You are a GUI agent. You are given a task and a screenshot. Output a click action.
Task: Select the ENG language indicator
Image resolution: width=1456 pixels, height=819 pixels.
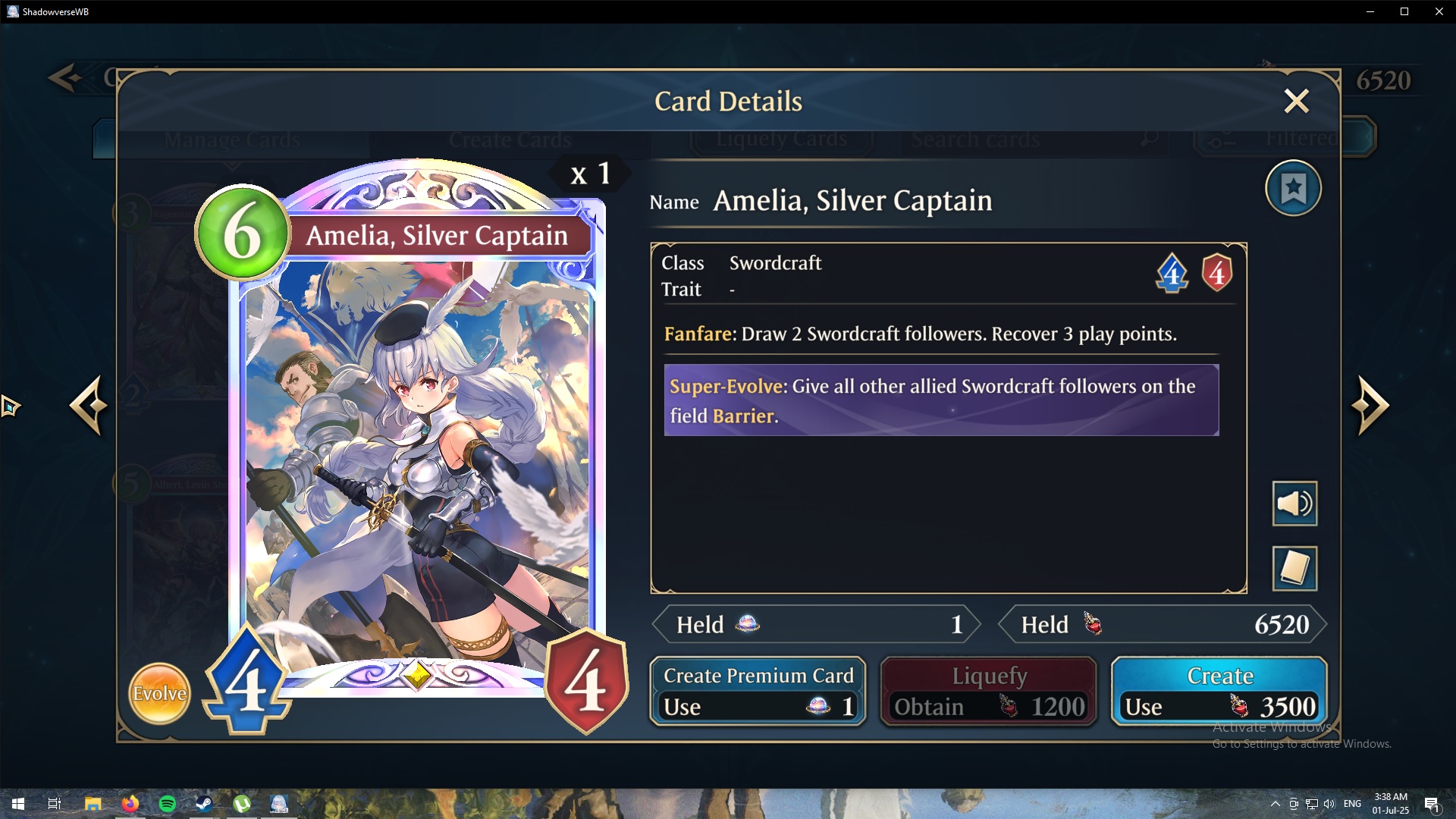tap(1352, 804)
